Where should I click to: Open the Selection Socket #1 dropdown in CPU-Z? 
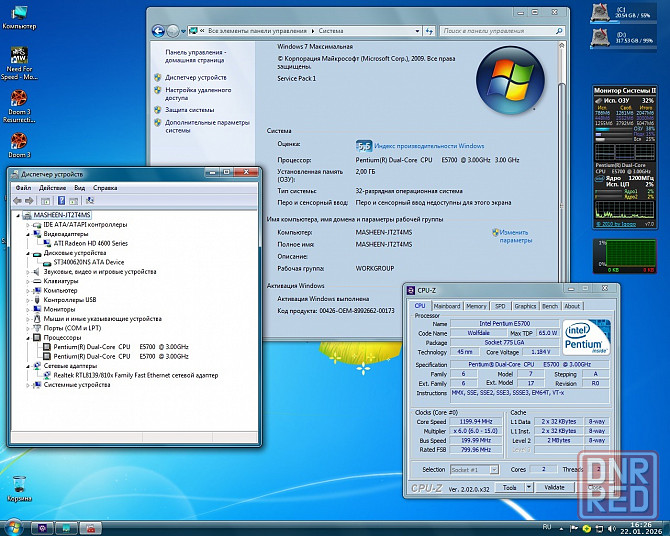tap(477, 469)
